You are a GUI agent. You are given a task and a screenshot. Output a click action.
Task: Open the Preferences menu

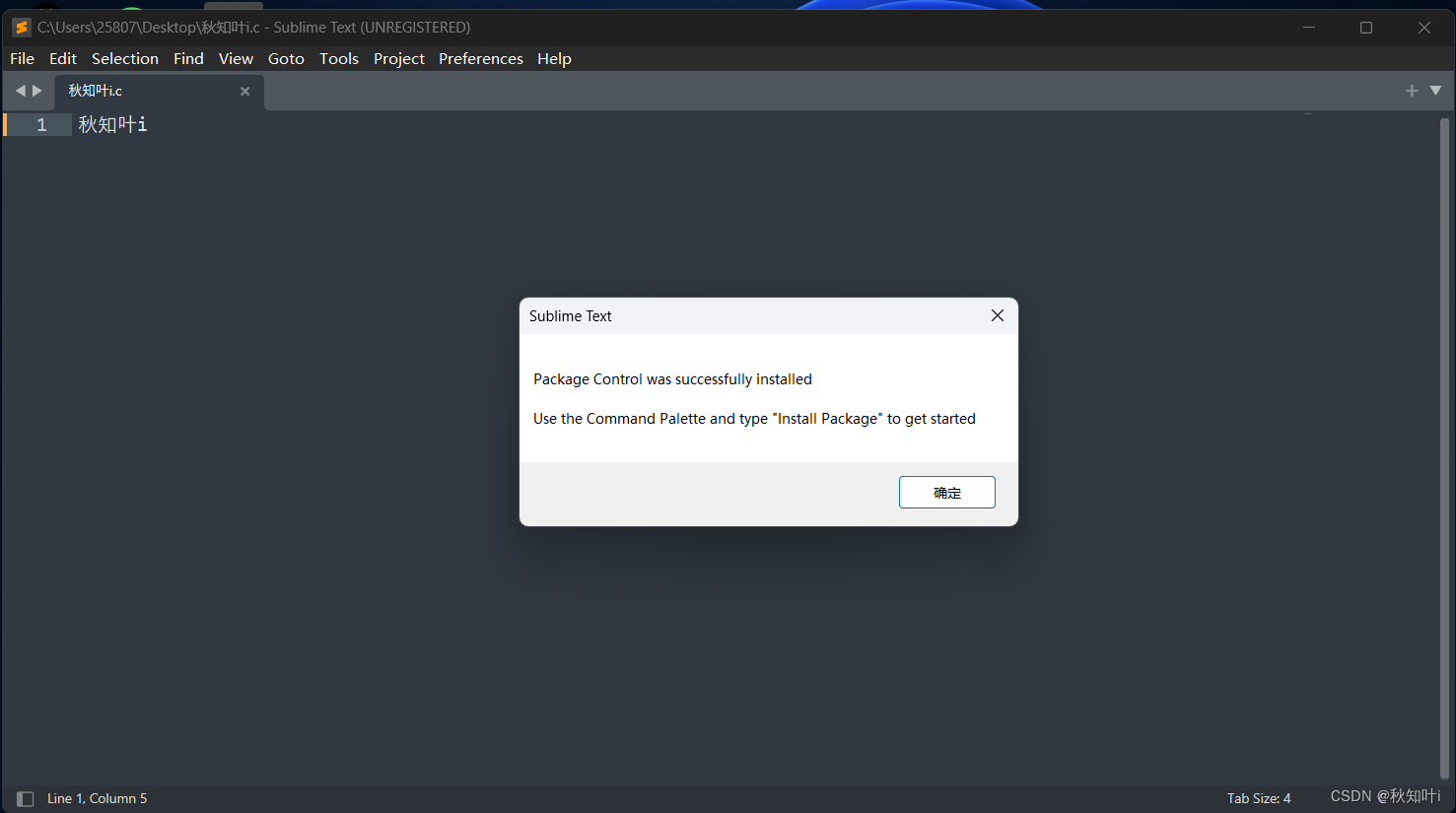click(x=481, y=59)
